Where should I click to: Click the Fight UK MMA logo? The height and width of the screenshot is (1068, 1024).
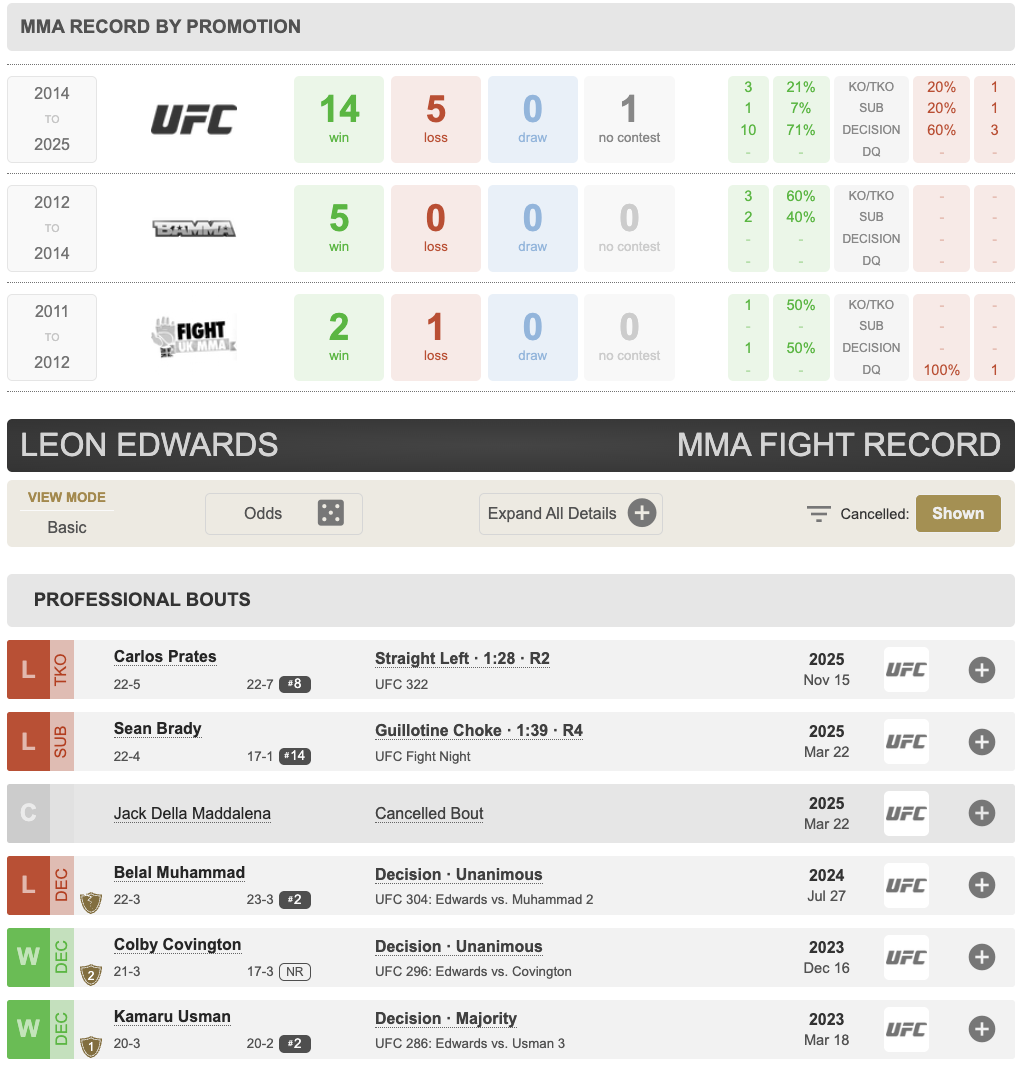pos(194,337)
